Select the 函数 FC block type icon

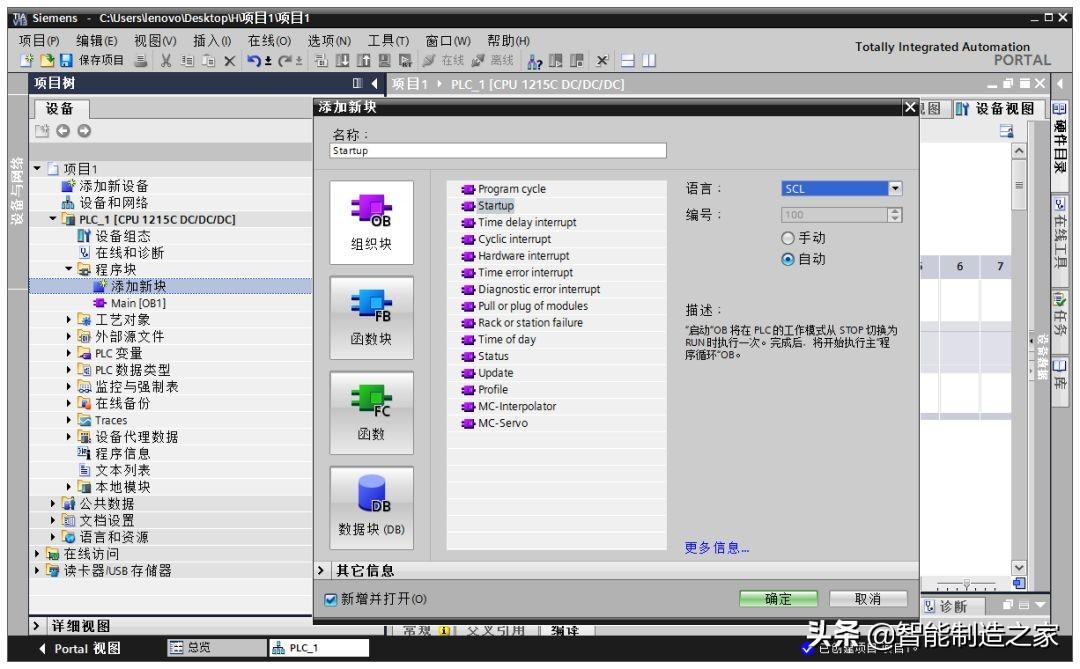click(x=371, y=413)
